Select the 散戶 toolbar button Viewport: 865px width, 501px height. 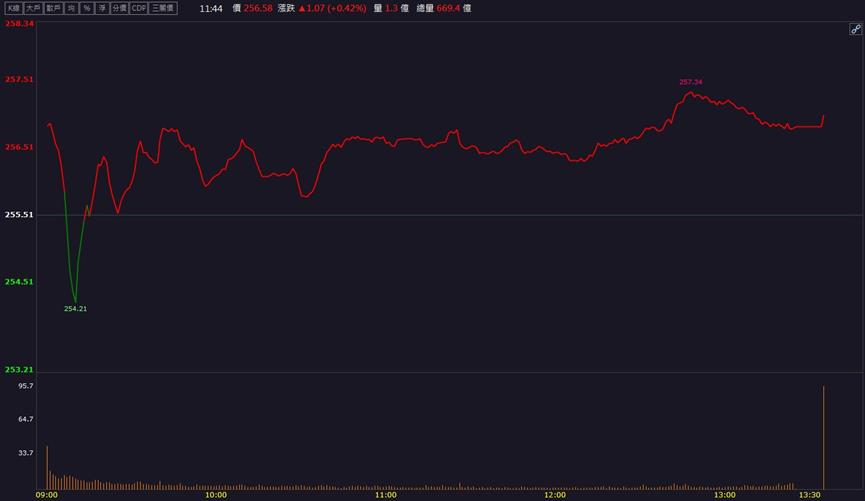(x=54, y=8)
